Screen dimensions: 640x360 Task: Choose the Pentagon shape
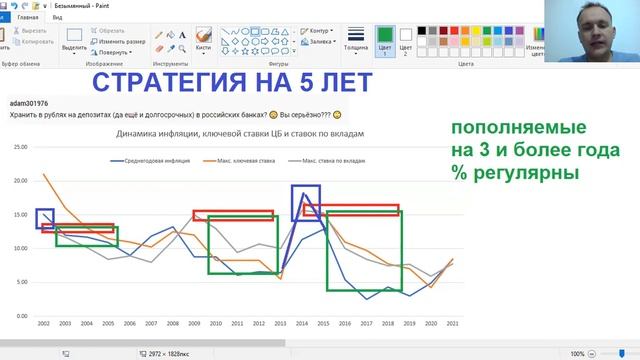point(245,41)
